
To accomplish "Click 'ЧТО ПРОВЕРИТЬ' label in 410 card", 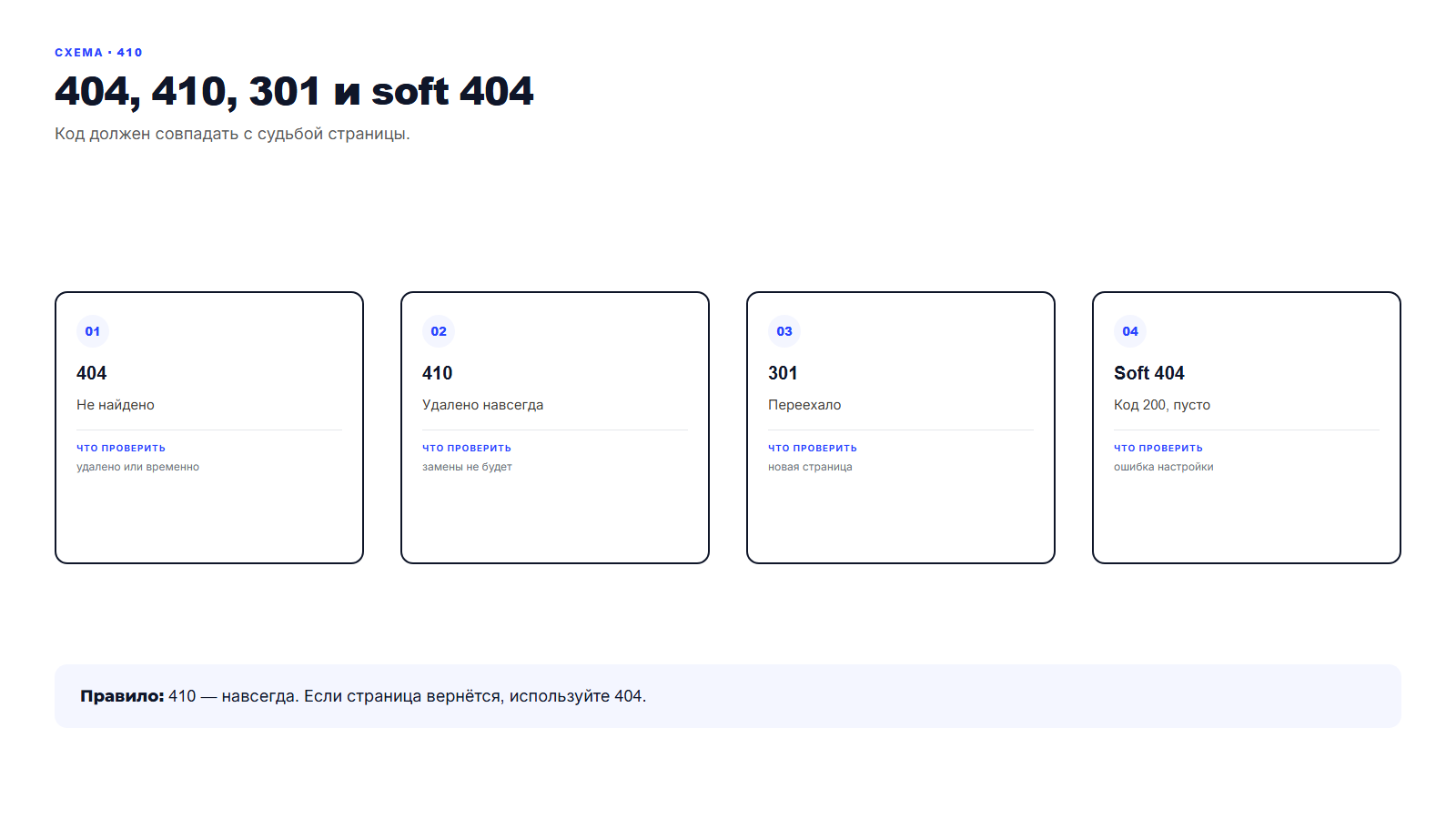I will [x=467, y=448].
